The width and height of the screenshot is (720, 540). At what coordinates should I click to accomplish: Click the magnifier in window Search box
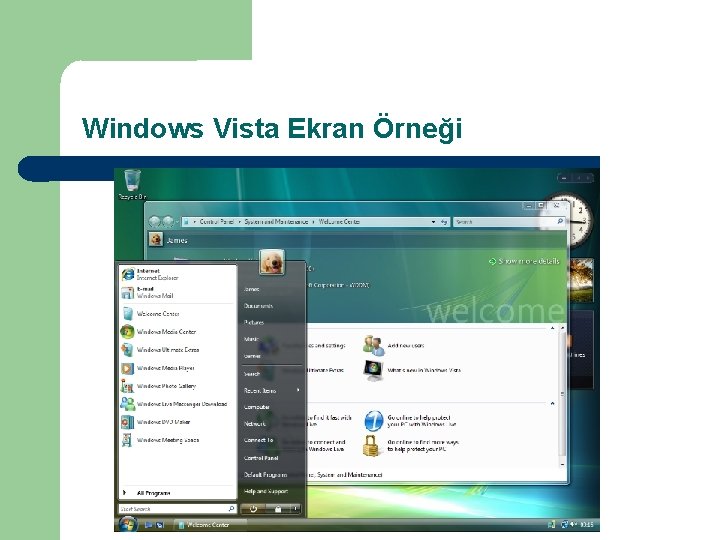pyautogui.click(x=560, y=221)
